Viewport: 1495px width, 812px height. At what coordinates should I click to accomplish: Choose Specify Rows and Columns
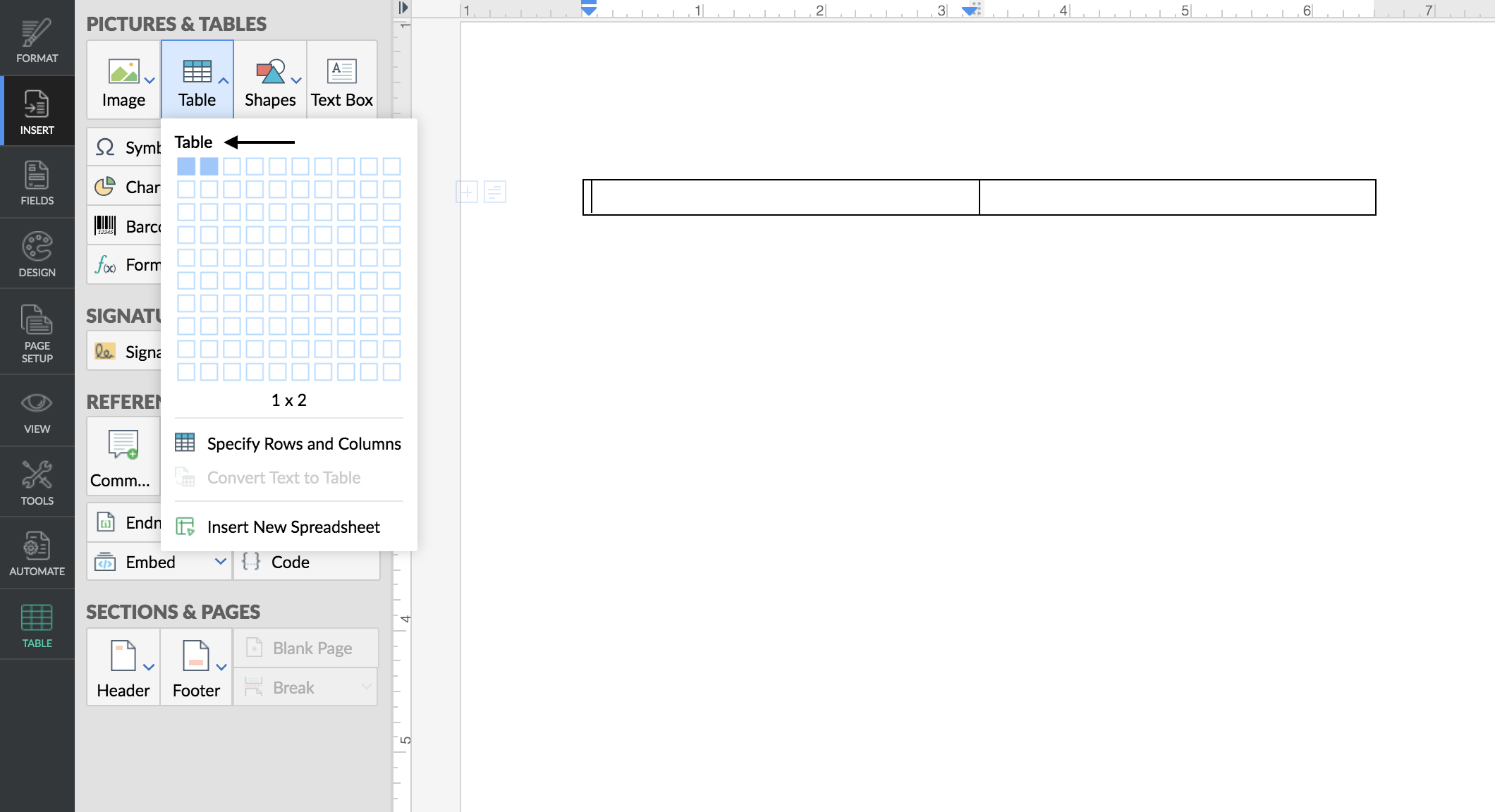[x=303, y=443]
